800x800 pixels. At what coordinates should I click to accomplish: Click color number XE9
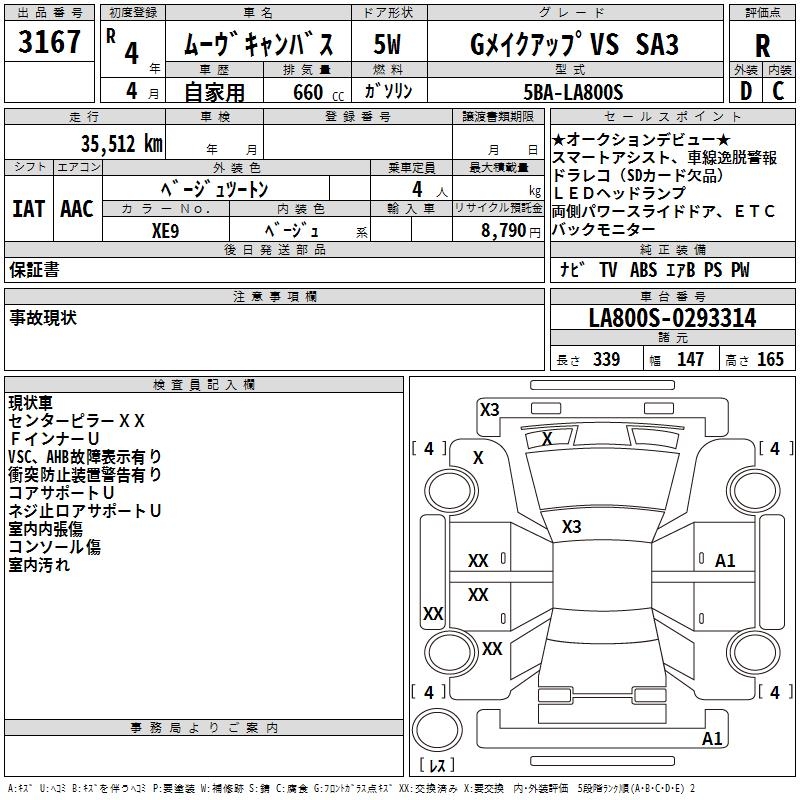(165, 231)
